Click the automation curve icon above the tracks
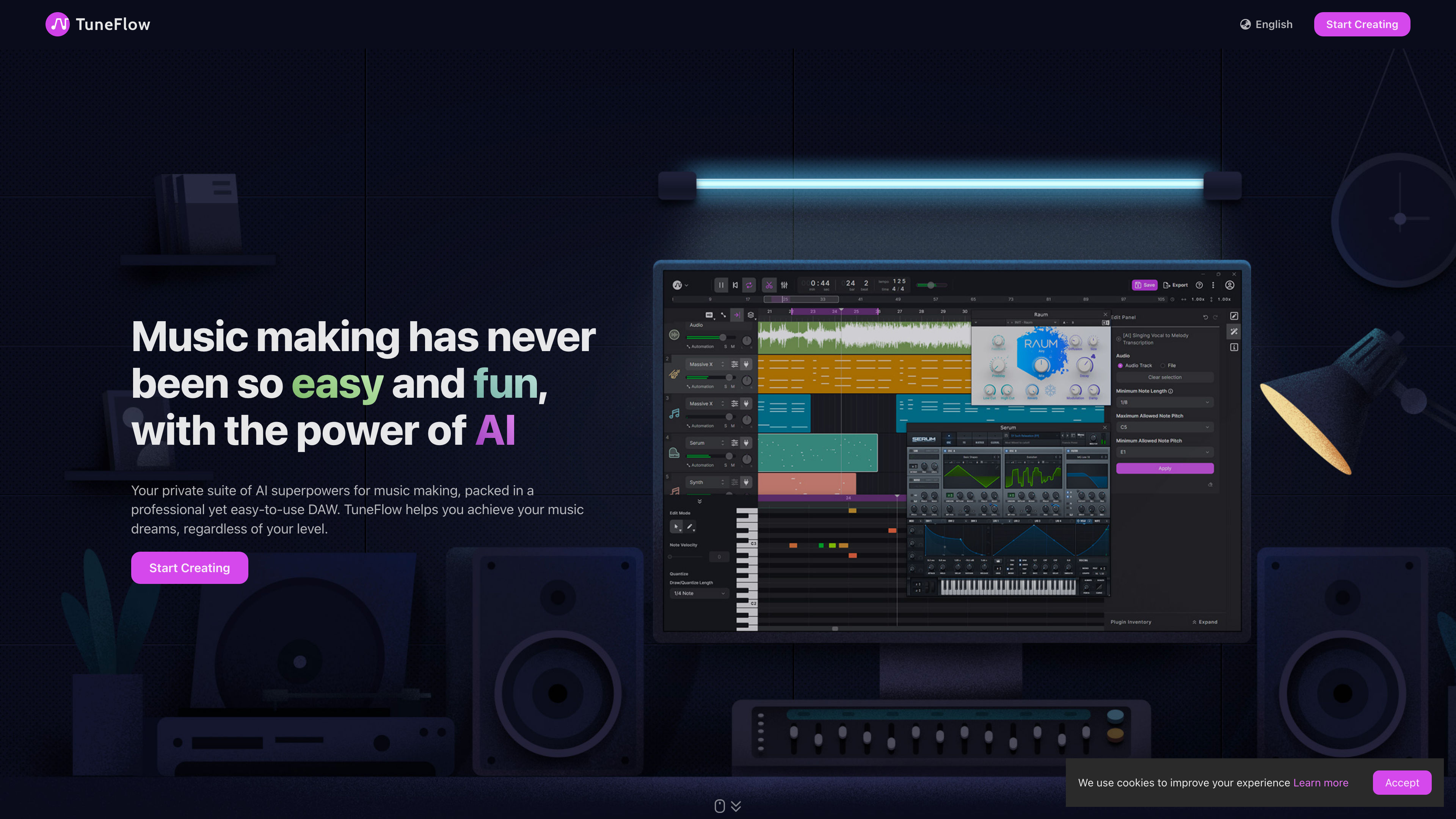The image size is (1456, 819). pyautogui.click(x=723, y=315)
